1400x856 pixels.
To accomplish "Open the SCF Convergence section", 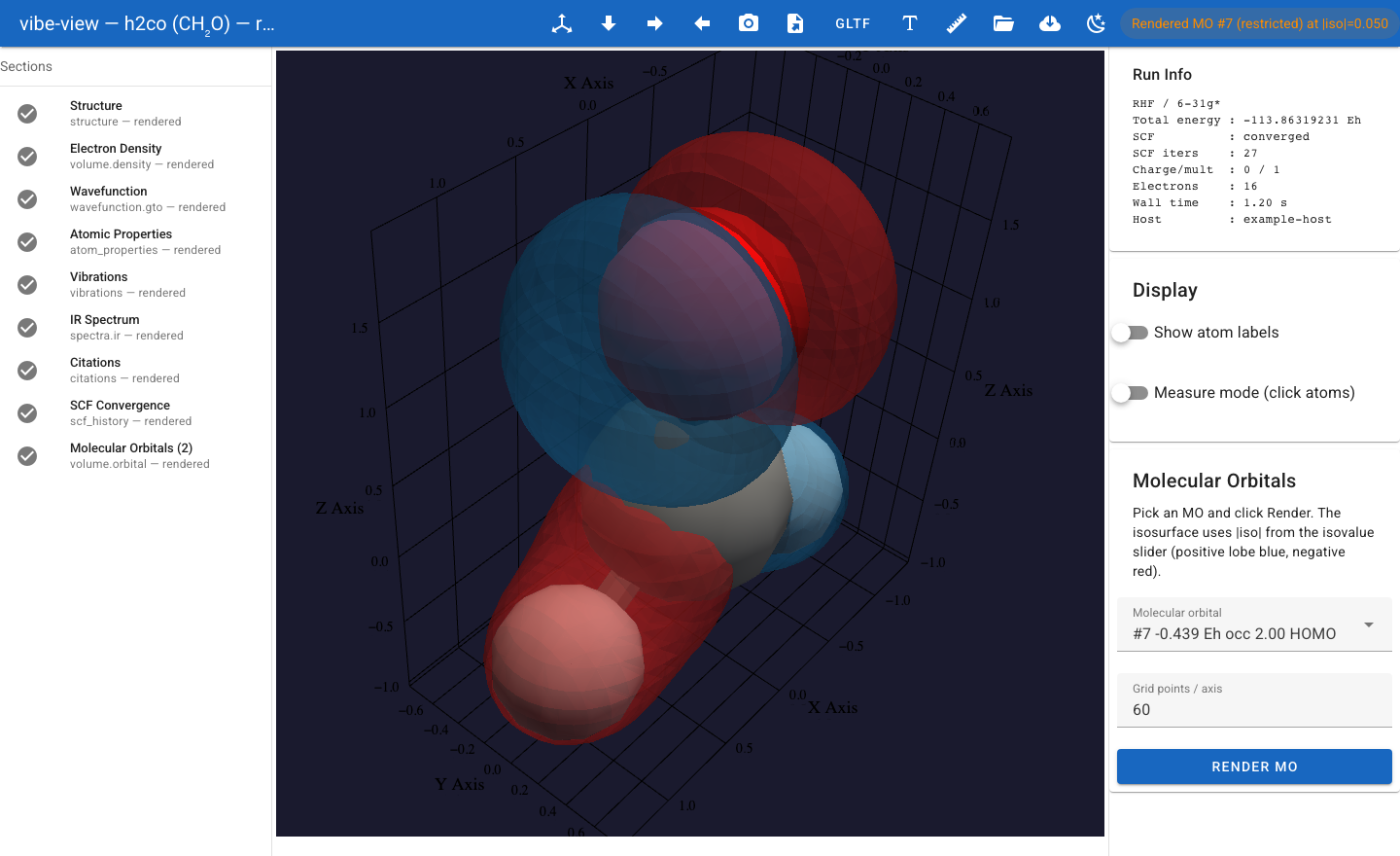I will pyautogui.click(x=135, y=413).
